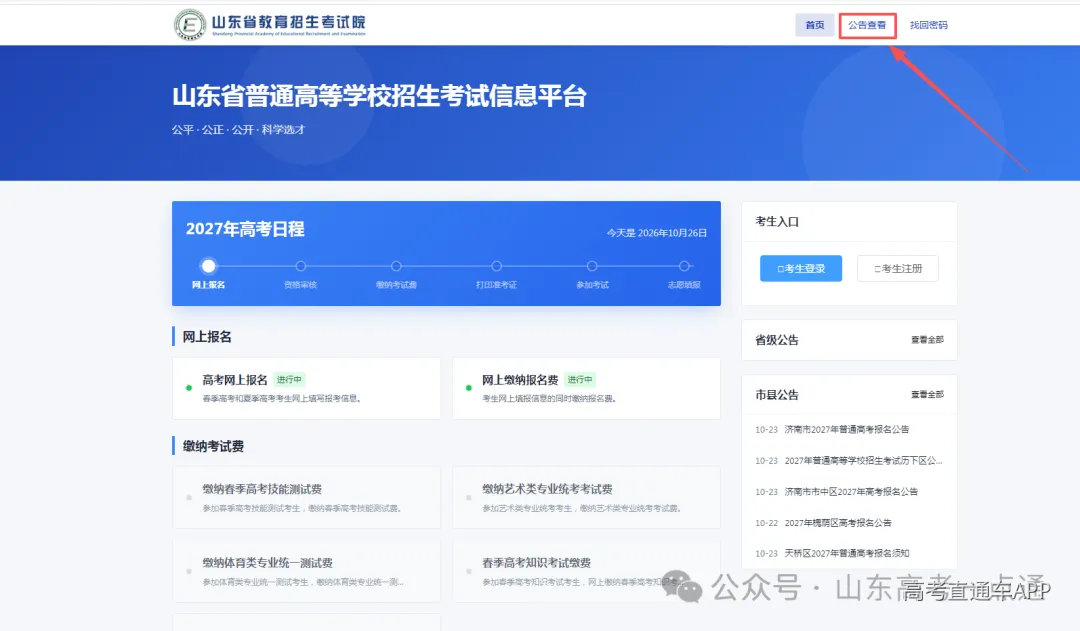Click the 进行中 badge beside 高考网上报名
The image size is (1080, 631).
click(x=289, y=380)
